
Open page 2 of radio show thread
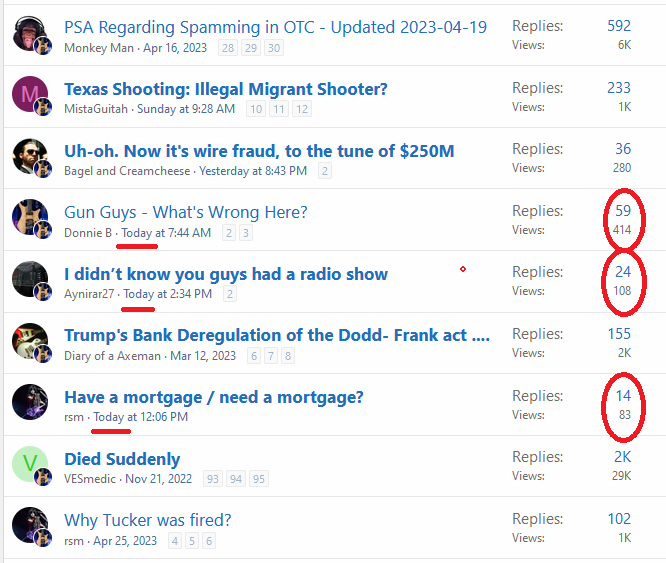coord(230,294)
